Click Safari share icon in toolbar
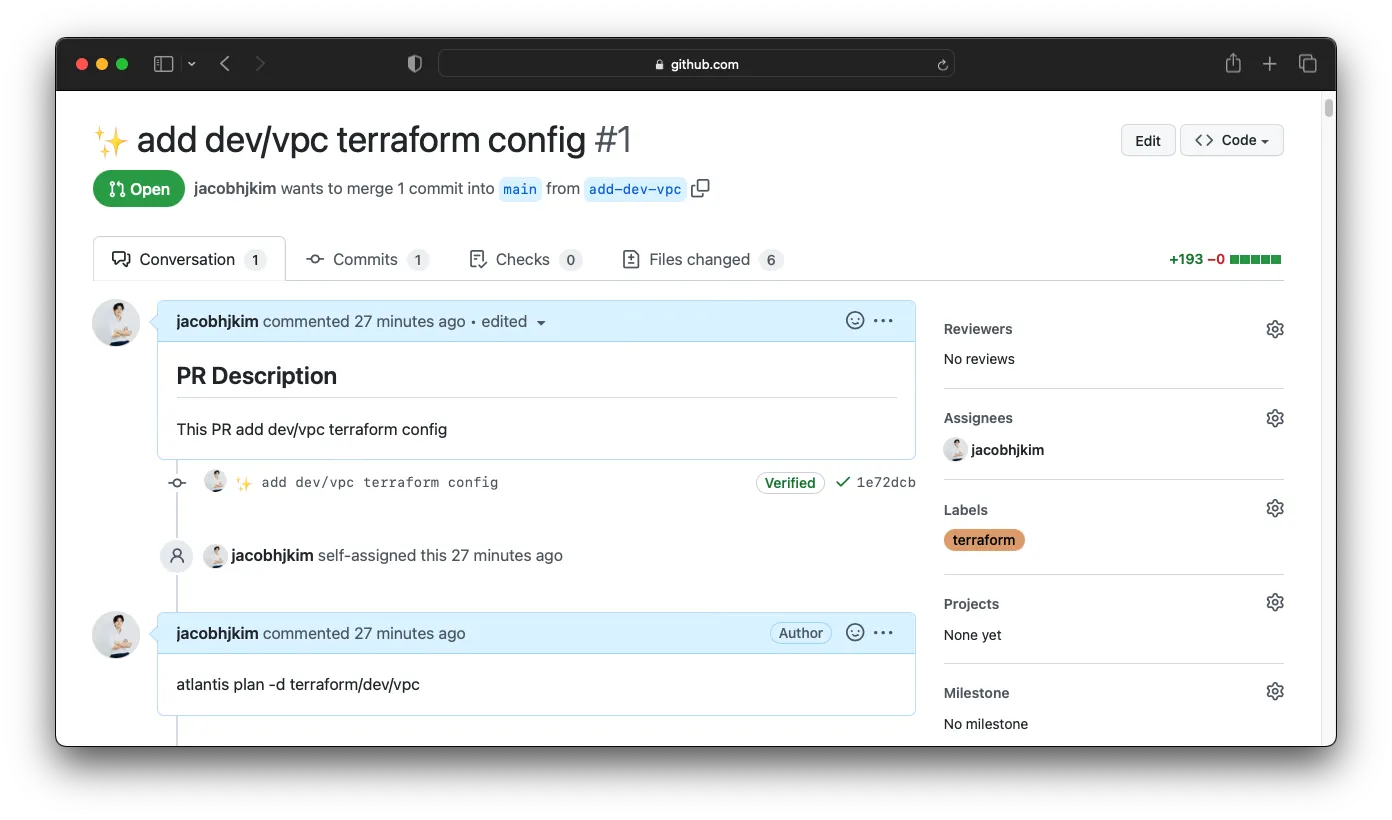This screenshot has height=820, width=1392. (1233, 64)
